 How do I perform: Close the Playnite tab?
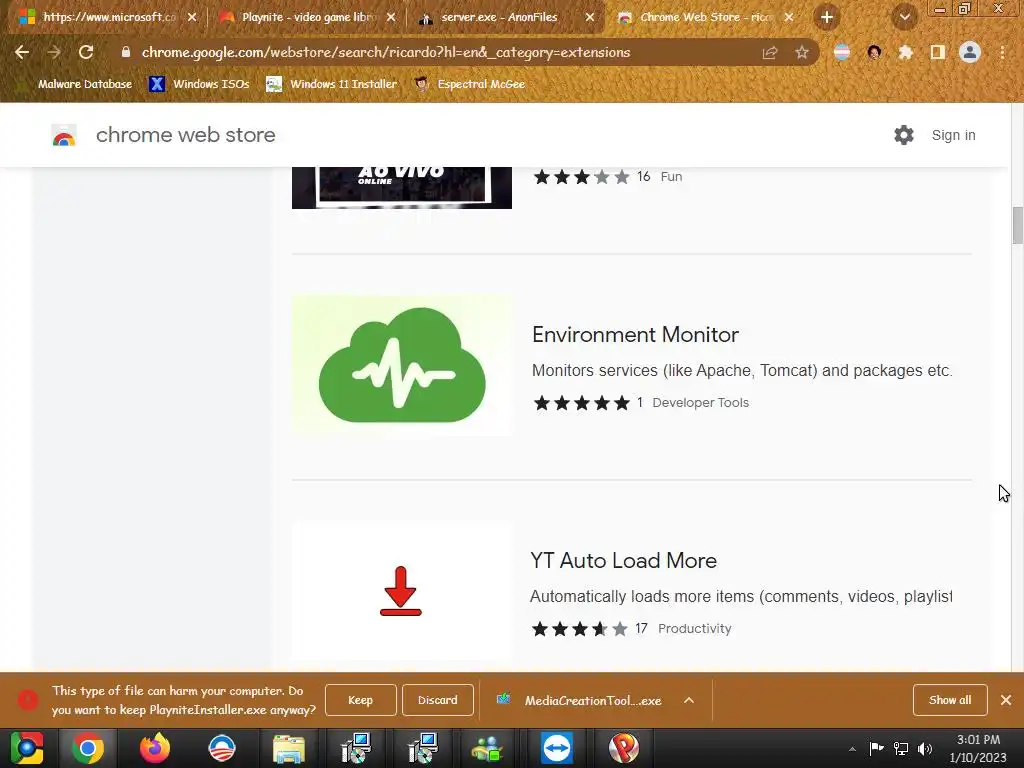pyautogui.click(x=391, y=18)
